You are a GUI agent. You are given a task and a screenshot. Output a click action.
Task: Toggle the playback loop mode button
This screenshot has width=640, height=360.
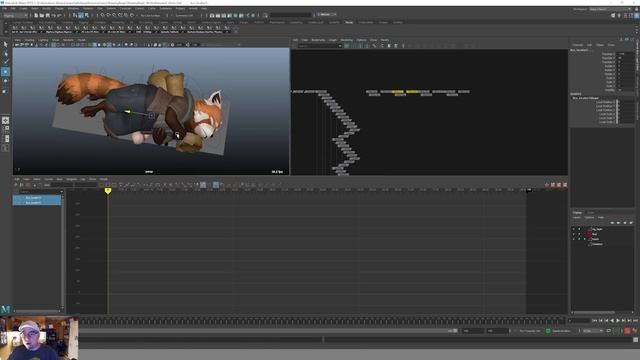tap(609, 331)
